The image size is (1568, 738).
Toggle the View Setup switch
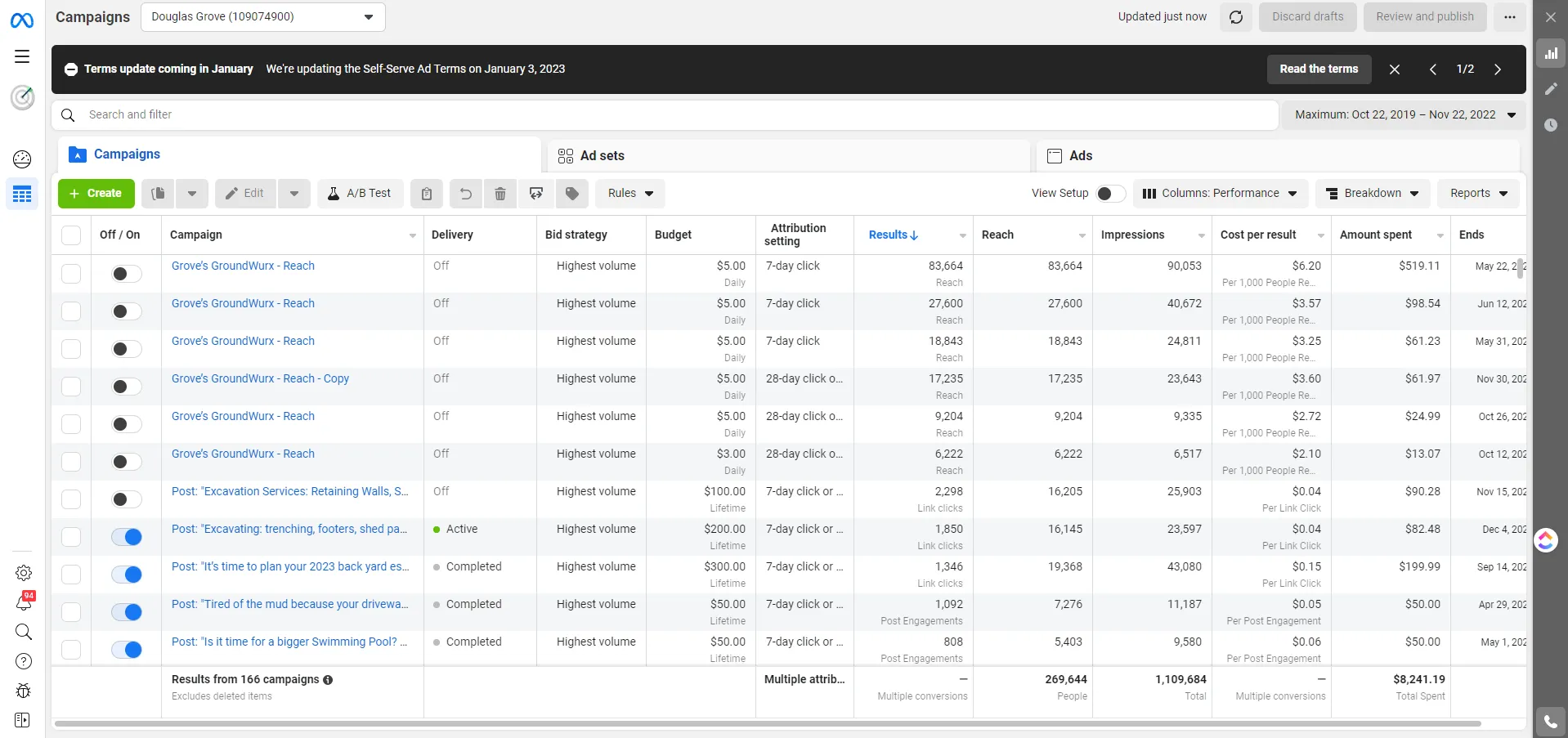(1111, 194)
